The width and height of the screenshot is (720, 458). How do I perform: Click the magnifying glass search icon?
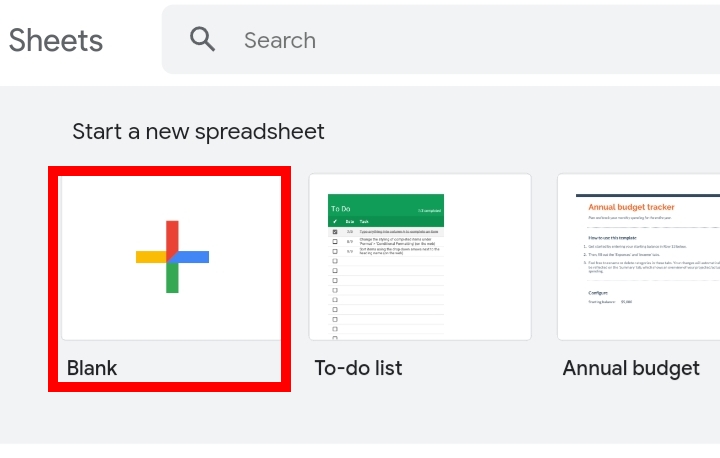pos(202,39)
